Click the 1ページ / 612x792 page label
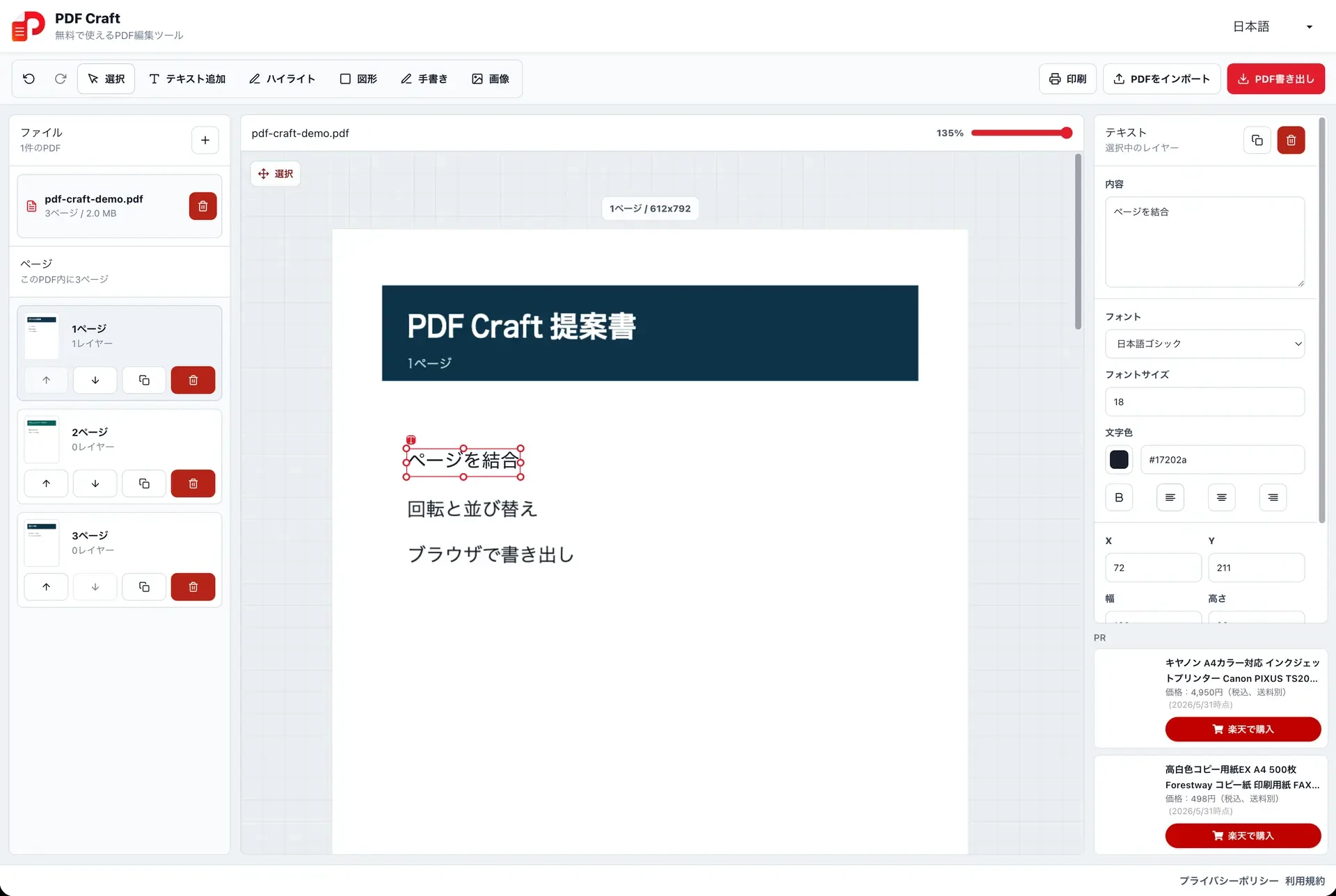 pyautogui.click(x=650, y=209)
